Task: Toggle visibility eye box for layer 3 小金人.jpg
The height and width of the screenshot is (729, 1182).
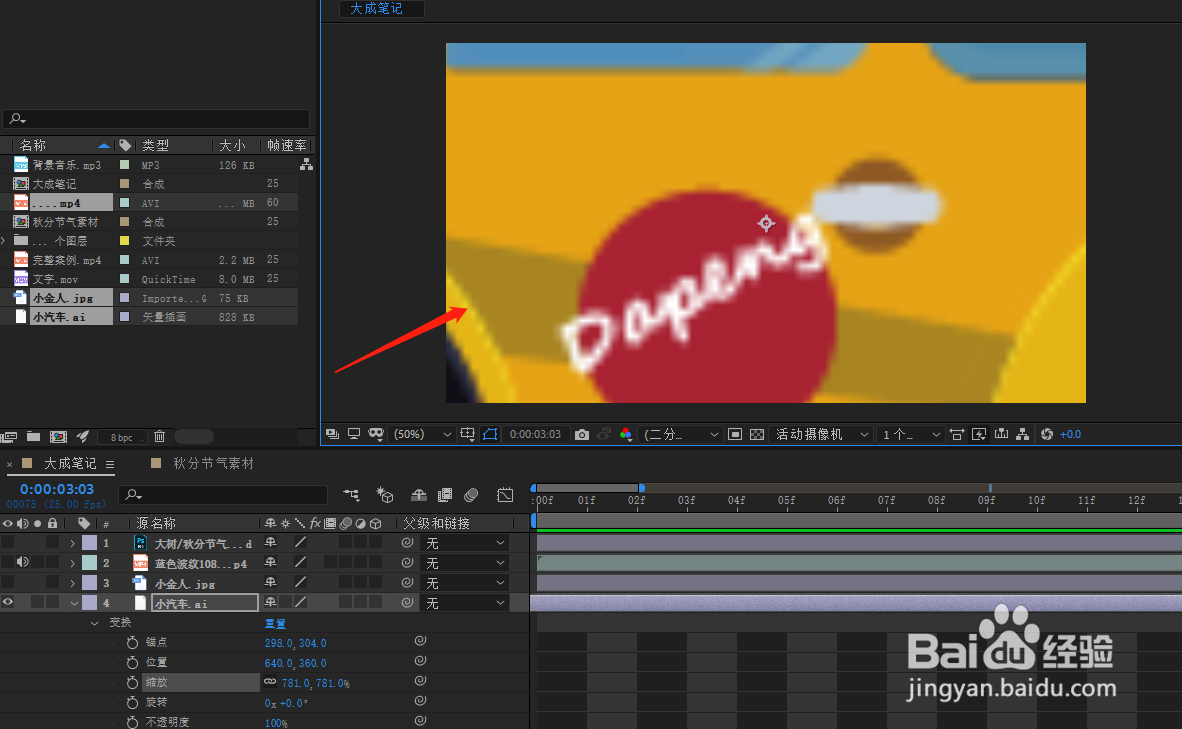Action: pos(8,582)
